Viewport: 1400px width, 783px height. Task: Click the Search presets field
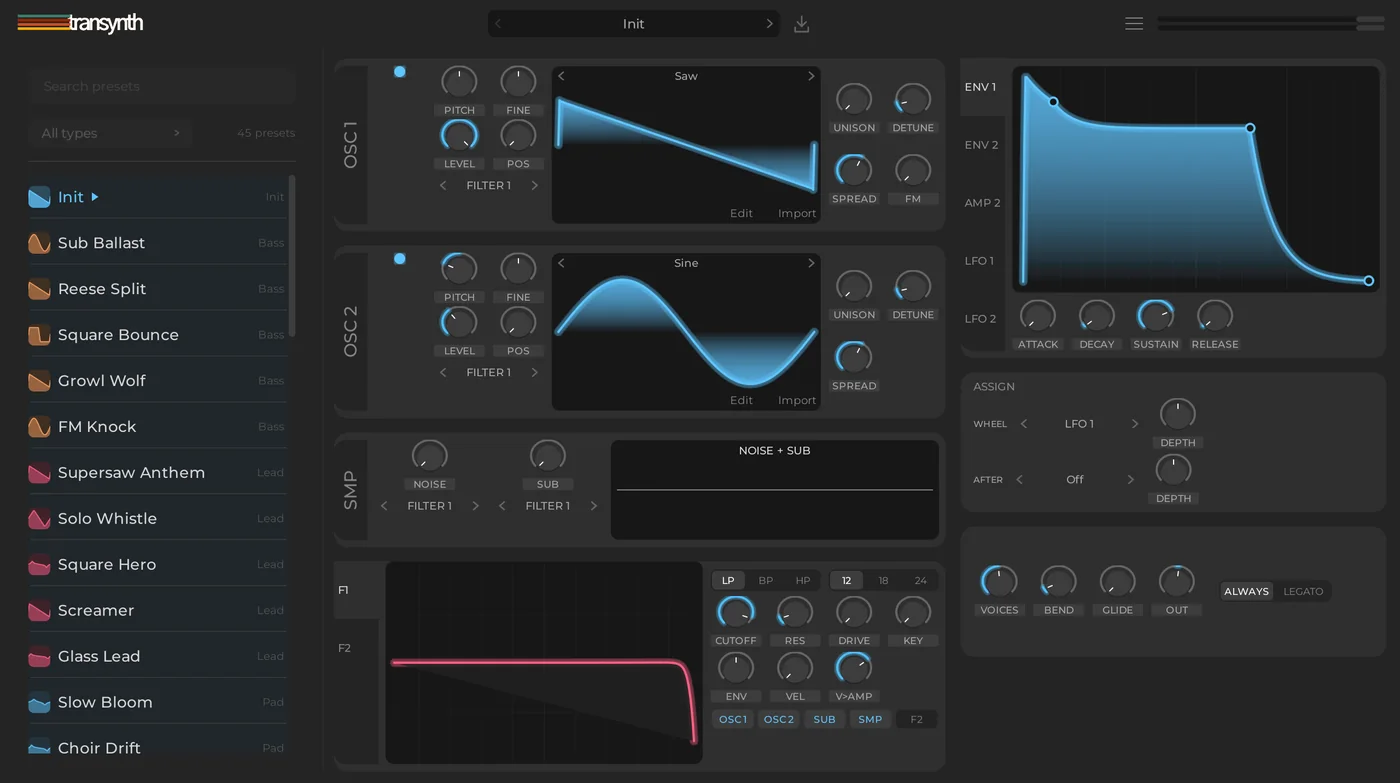tap(162, 86)
